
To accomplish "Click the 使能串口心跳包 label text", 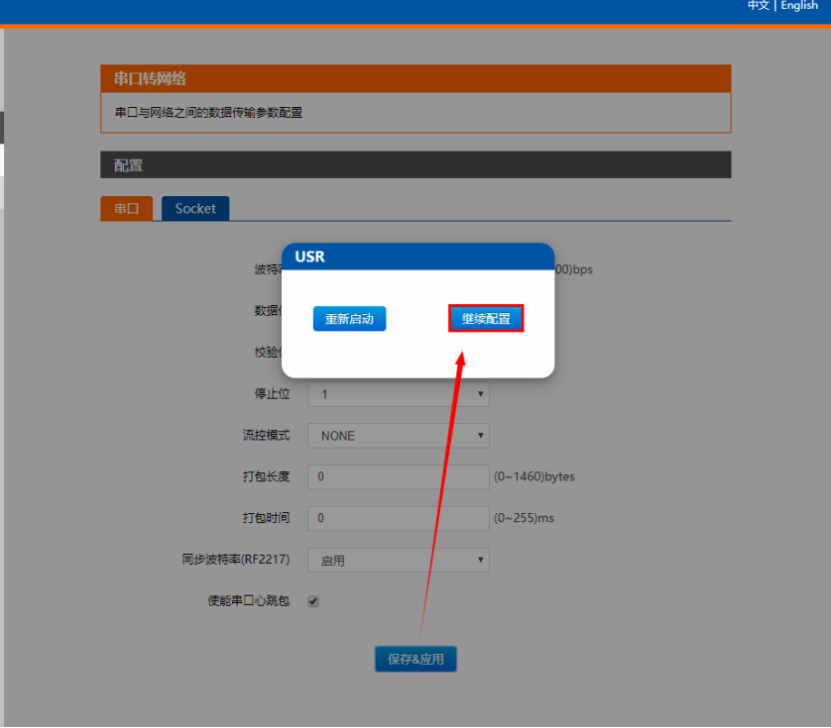I will 248,601.
